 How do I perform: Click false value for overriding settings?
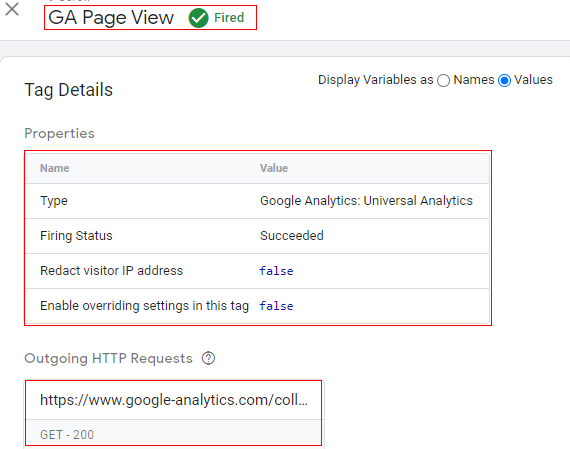point(276,306)
